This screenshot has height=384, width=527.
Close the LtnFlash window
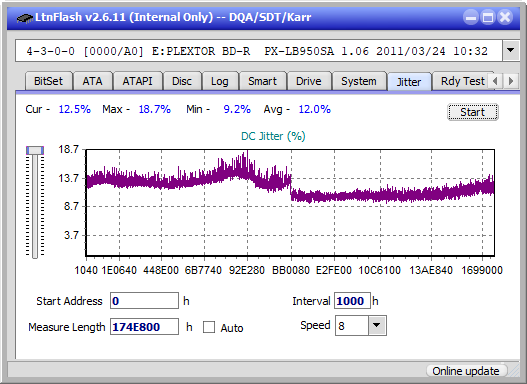click(505, 17)
